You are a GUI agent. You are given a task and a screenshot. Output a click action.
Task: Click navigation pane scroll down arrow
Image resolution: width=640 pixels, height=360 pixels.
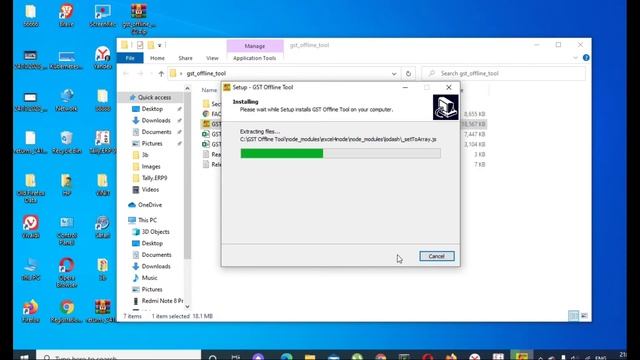(x=187, y=307)
